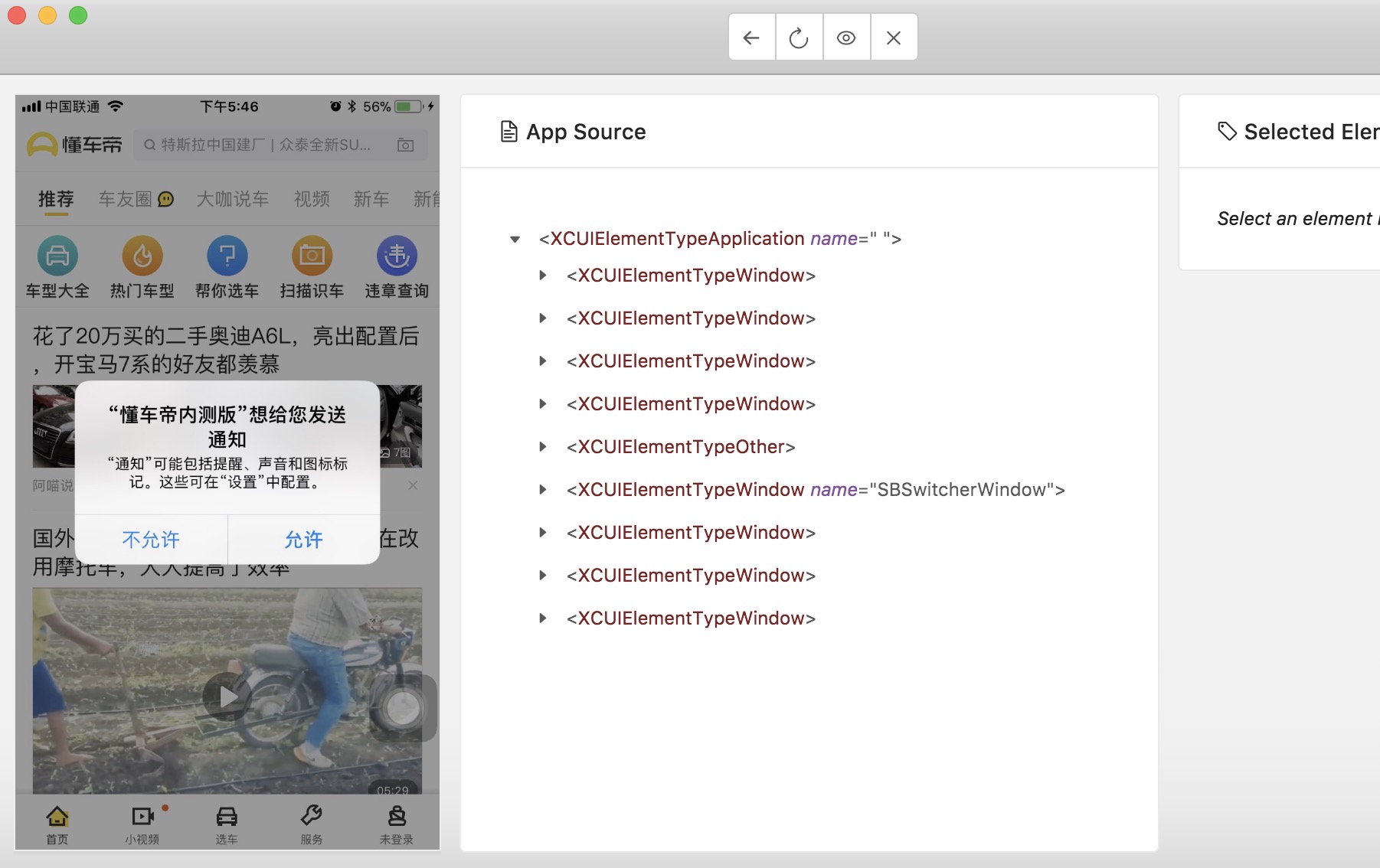Collapse the XCUIElementTypeApplication node

(x=515, y=240)
